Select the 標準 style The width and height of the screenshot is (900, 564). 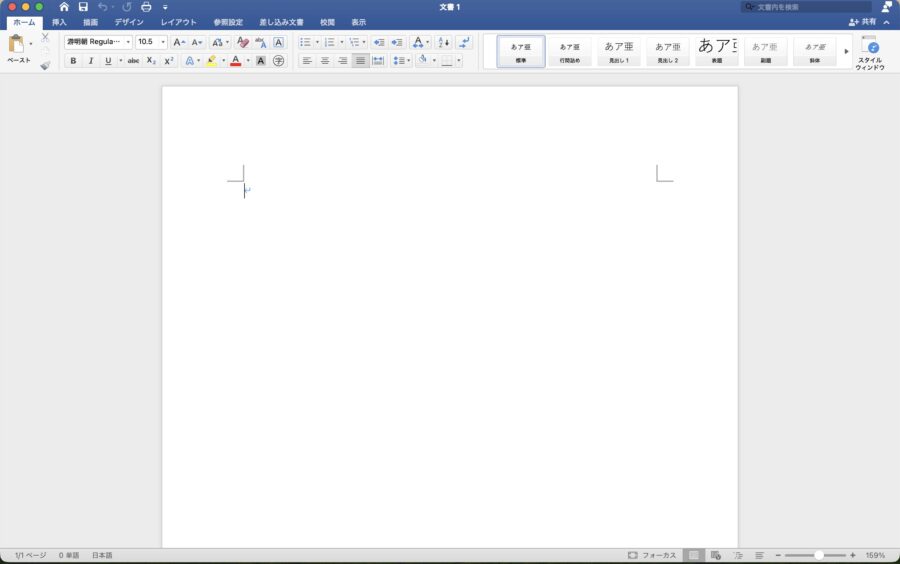click(x=521, y=52)
